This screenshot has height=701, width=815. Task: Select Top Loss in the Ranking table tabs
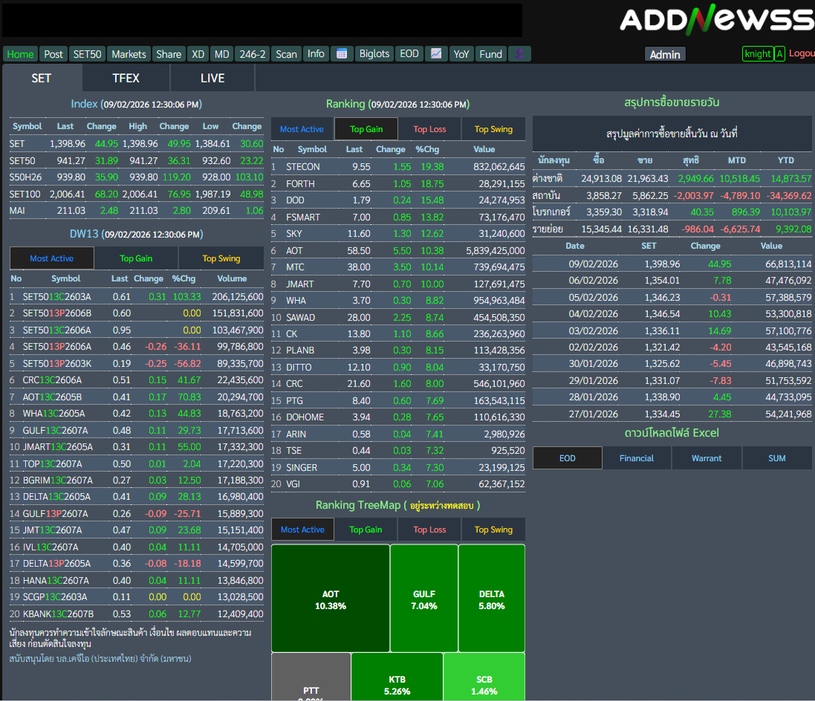tap(430, 129)
